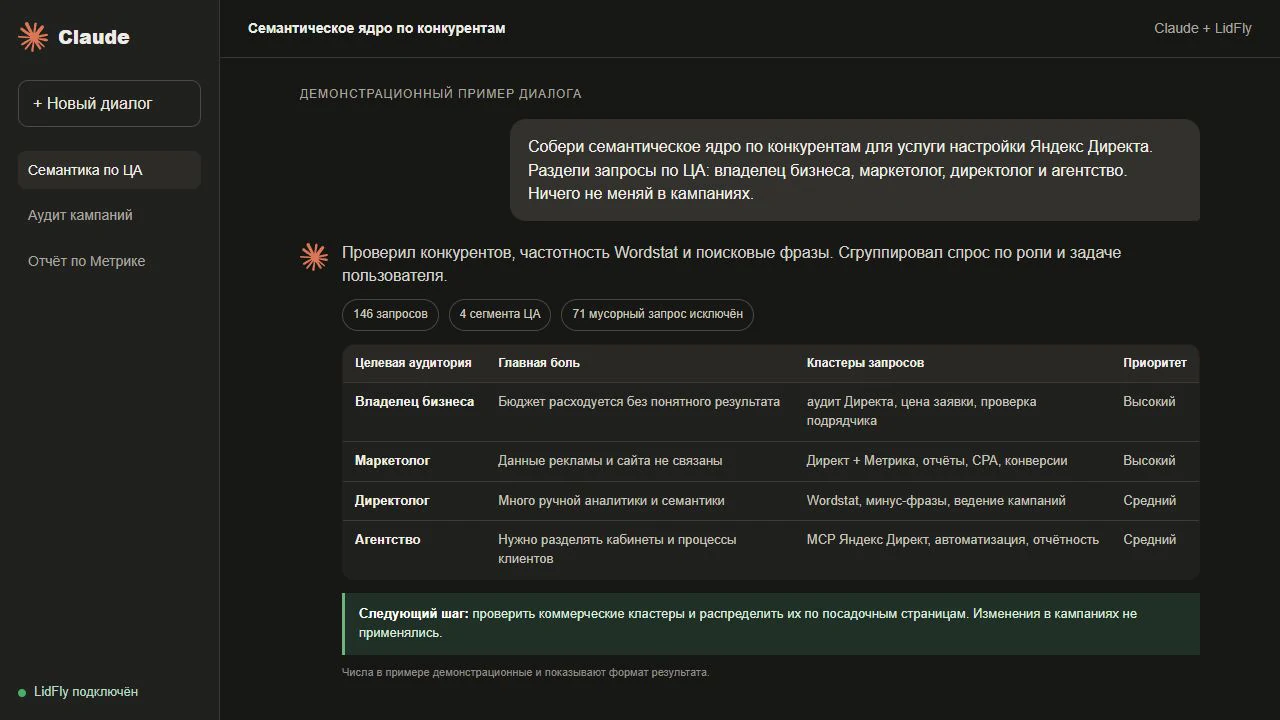Click the assistant avatar icon beside reply

coord(314,257)
